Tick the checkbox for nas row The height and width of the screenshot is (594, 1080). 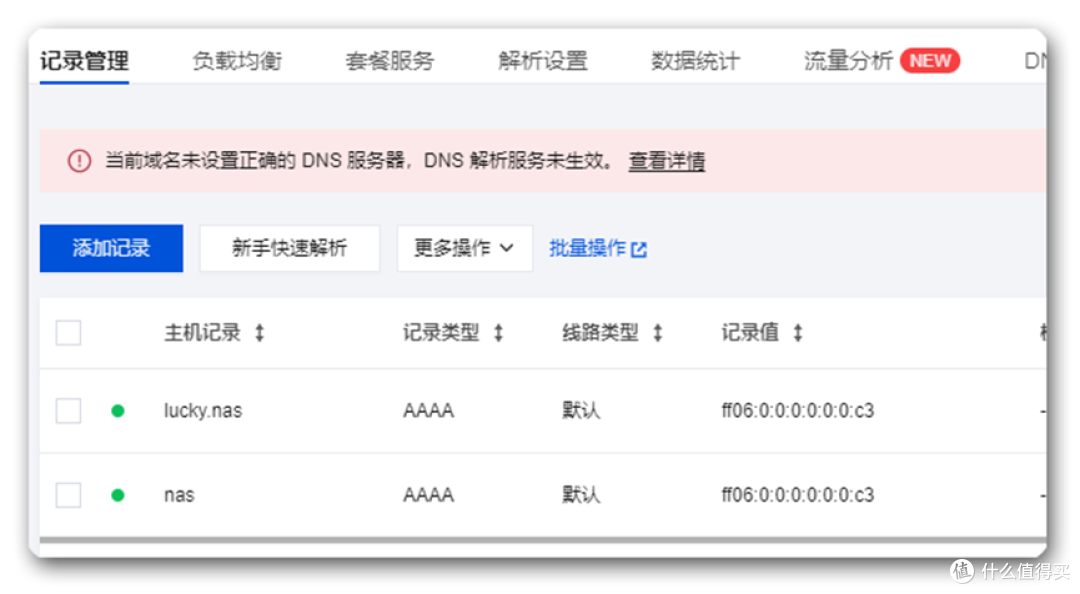(68, 495)
